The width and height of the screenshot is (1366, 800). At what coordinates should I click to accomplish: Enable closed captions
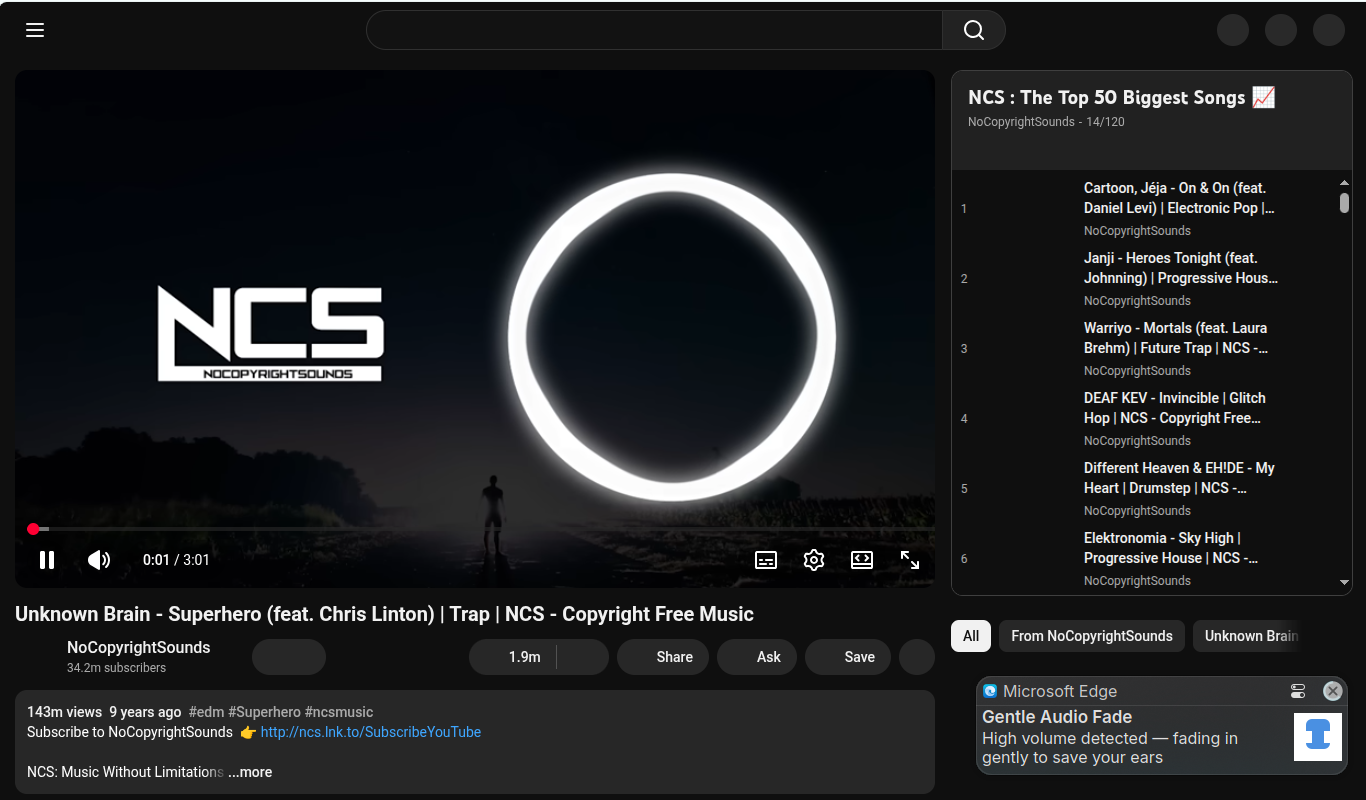pos(765,560)
